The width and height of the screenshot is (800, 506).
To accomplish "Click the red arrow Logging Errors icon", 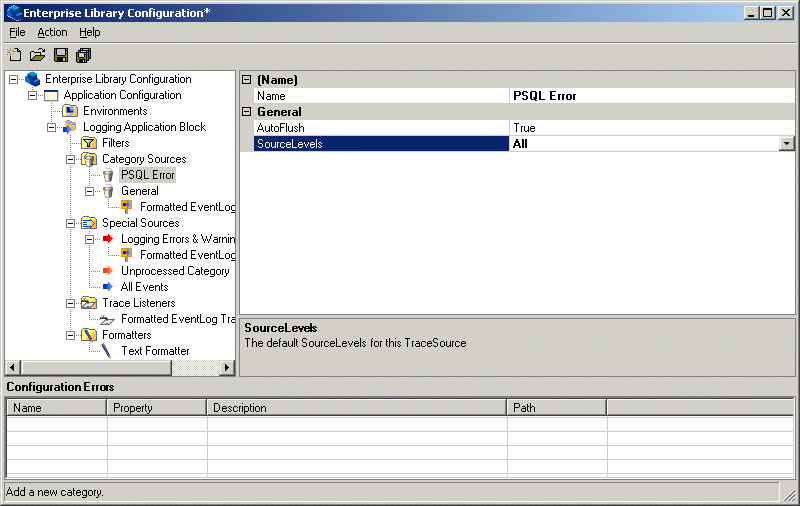I will coord(108,239).
